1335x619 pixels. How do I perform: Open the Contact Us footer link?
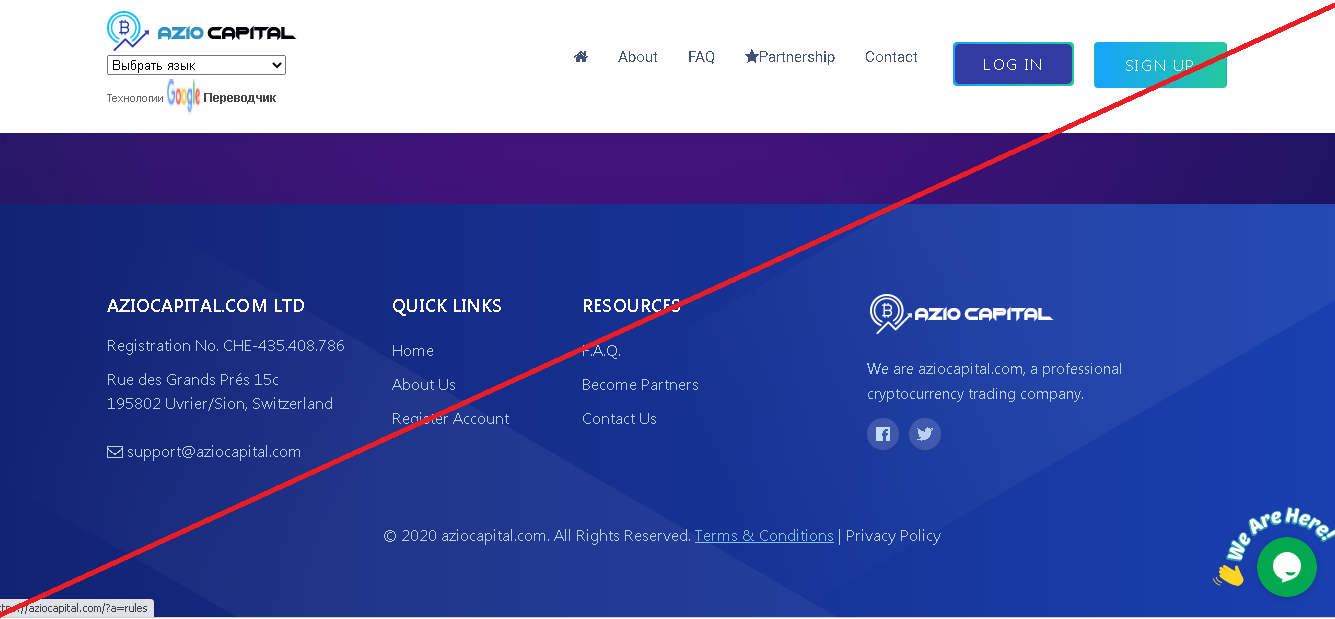[x=619, y=419]
